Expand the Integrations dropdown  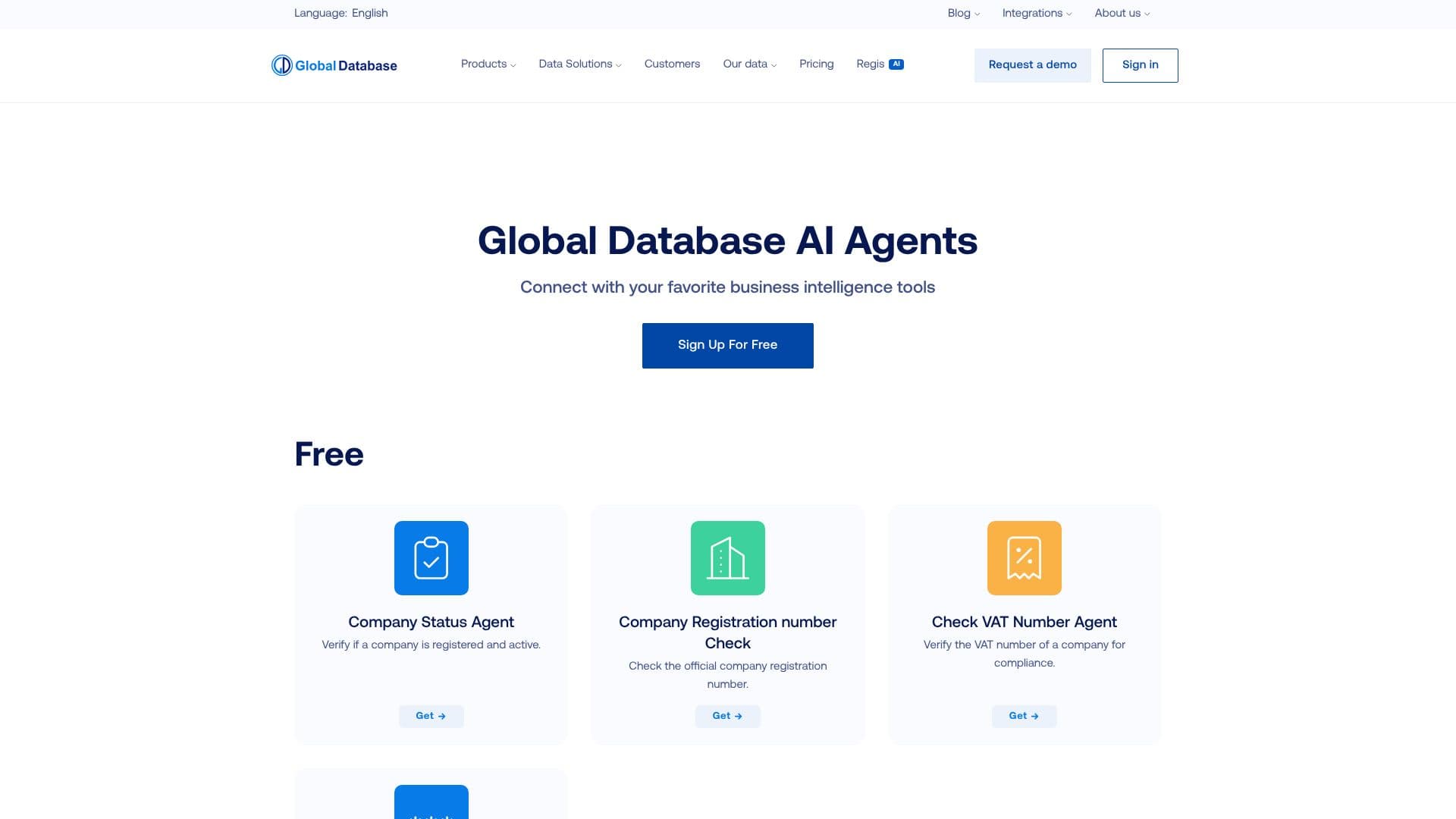pyautogui.click(x=1037, y=13)
